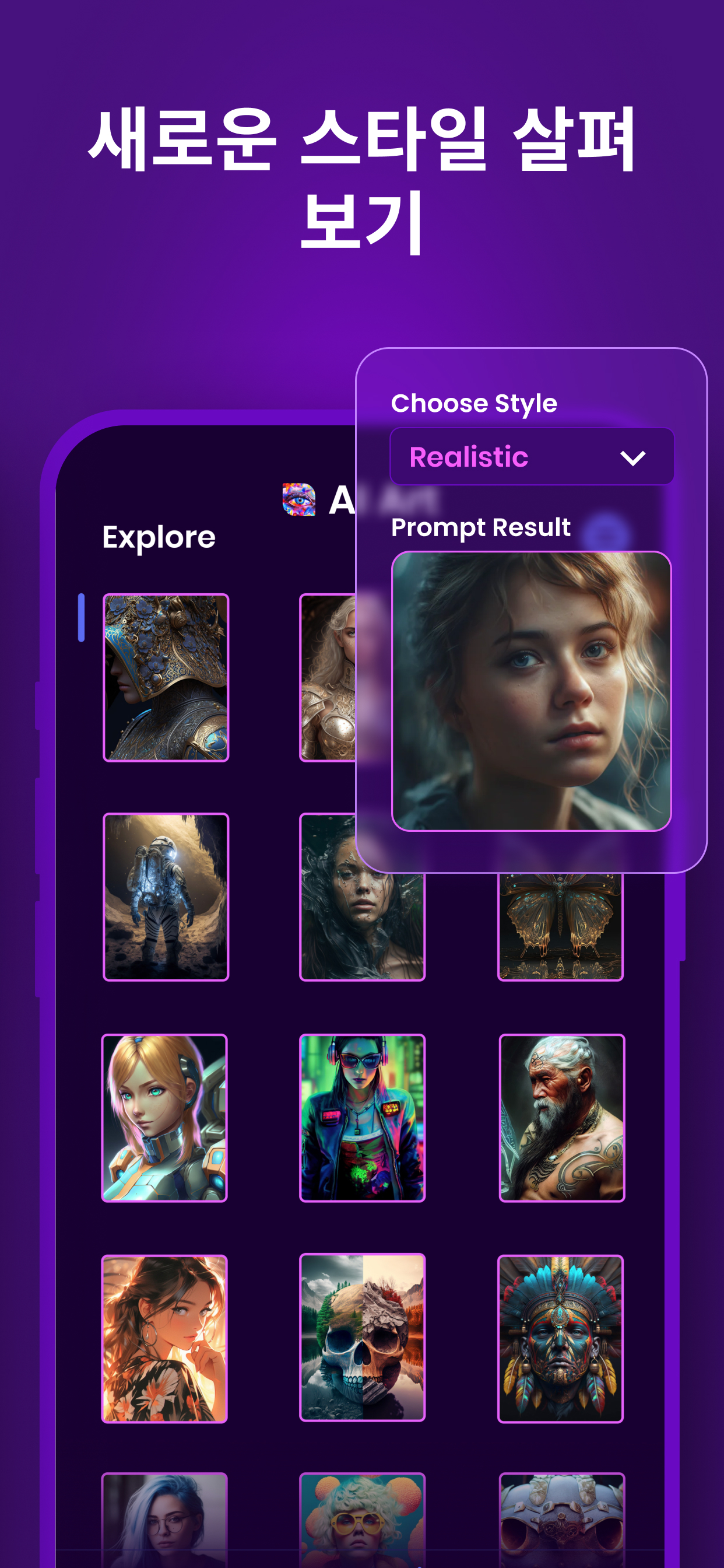Select the pale armored helmet thumbnail

click(x=561, y=1520)
